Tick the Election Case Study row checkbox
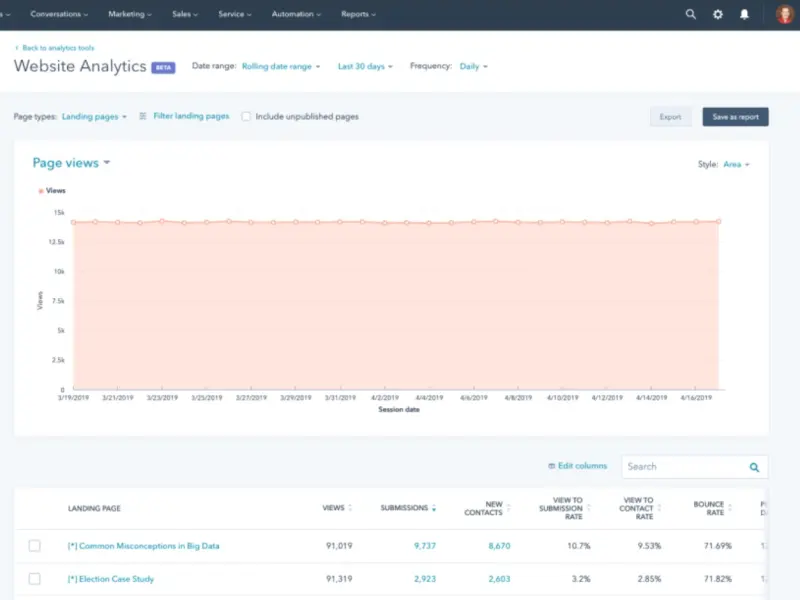 click(x=35, y=579)
